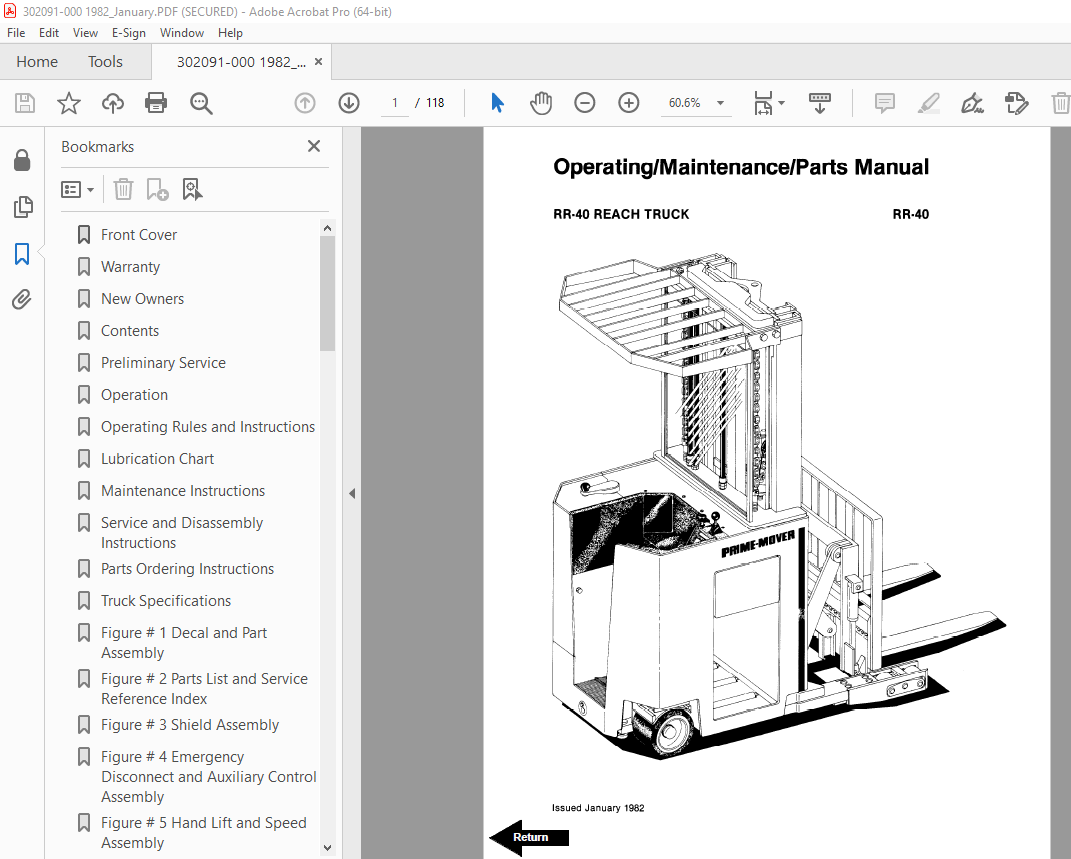Open the Window menu
The image size is (1071, 859).
[182, 33]
